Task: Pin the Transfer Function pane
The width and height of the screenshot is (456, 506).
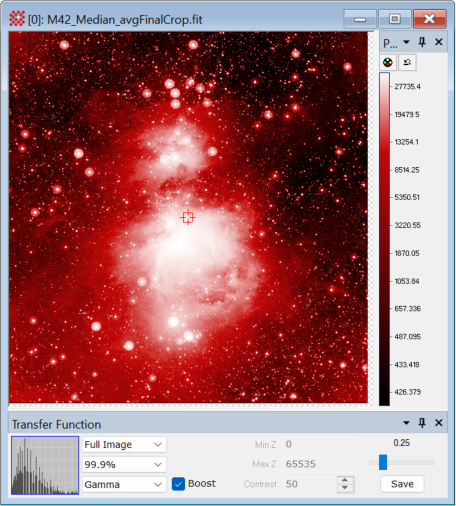Action: pyautogui.click(x=422, y=423)
